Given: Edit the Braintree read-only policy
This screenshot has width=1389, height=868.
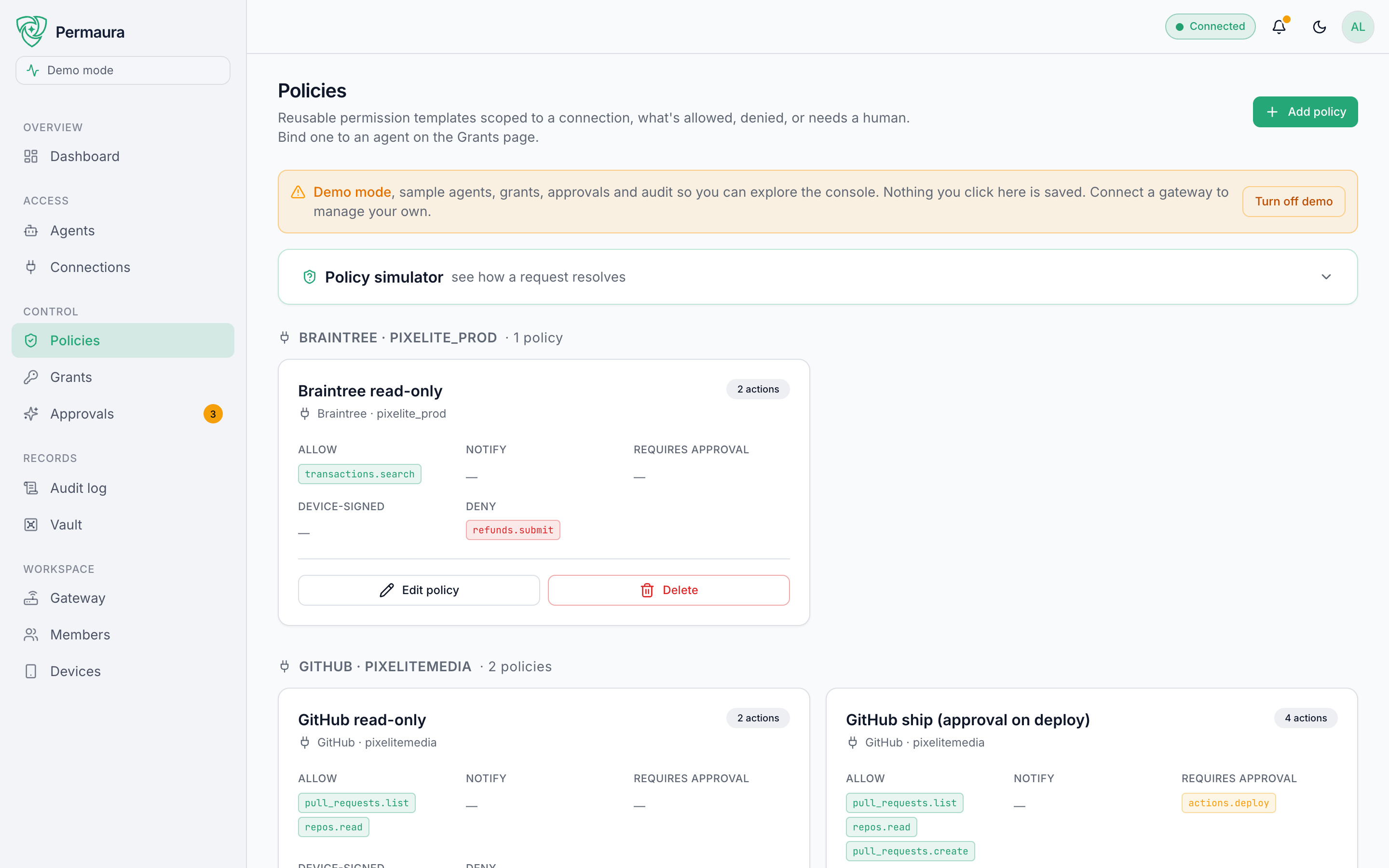Looking at the screenshot, I should click(x=419, y=590).
